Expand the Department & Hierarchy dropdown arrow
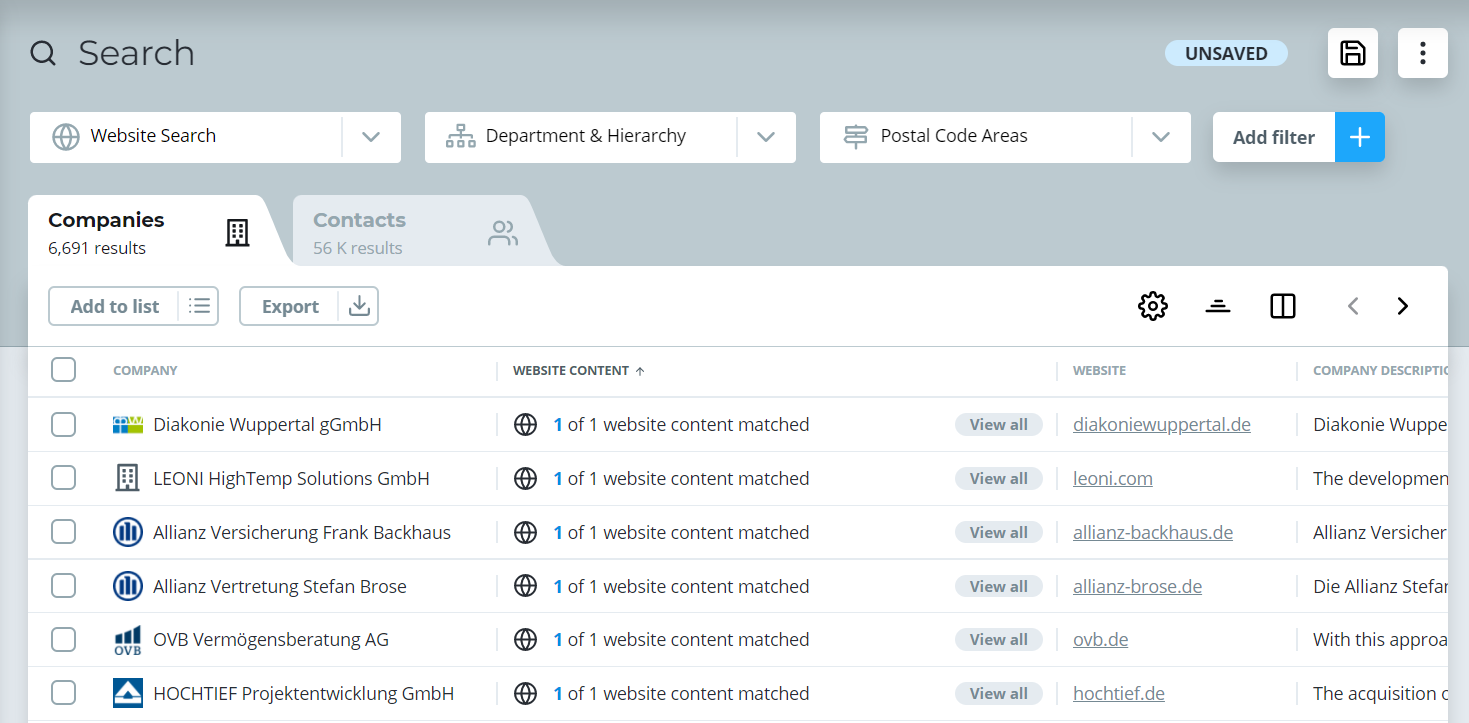The image size is (1469, 723). (766, 137)
